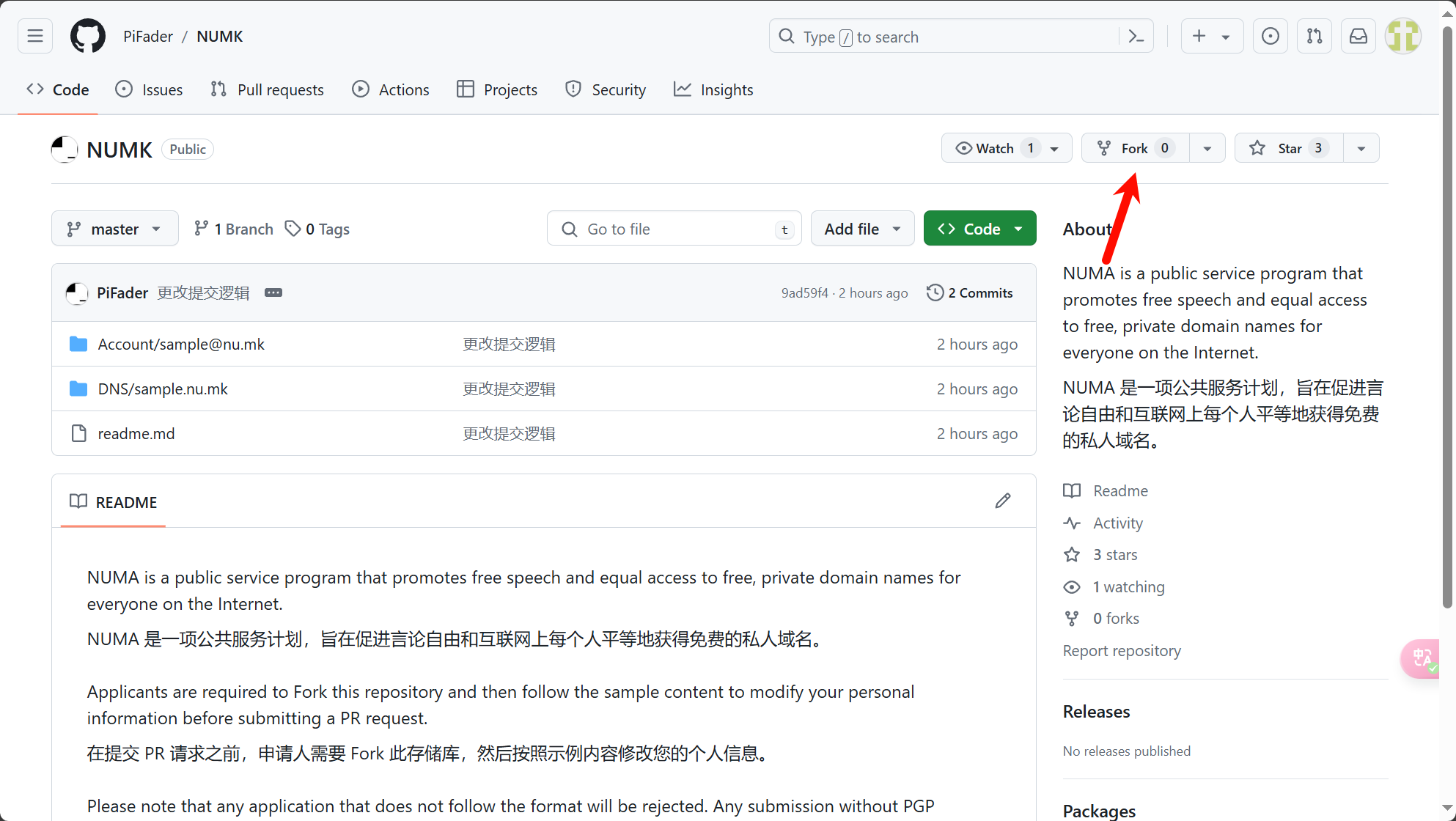This screenshot has width=1456, height=821.
Task: Open the hamburger navigation menu
Action: coord(35,36)
